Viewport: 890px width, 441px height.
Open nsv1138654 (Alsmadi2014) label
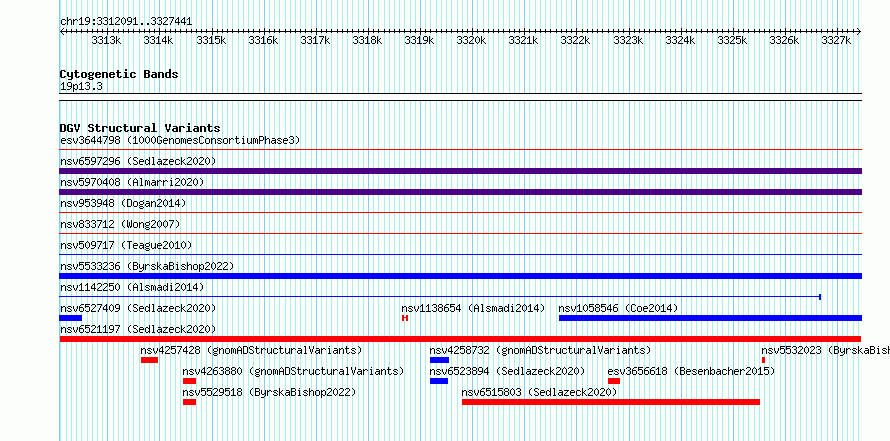tap(473, 308)
